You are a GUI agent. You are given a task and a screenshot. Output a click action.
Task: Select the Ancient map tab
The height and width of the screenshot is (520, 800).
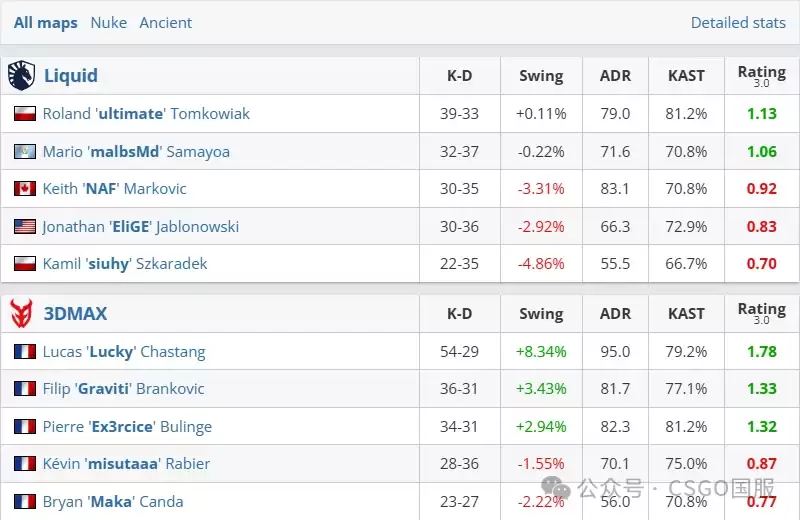(x=166, y=23)
